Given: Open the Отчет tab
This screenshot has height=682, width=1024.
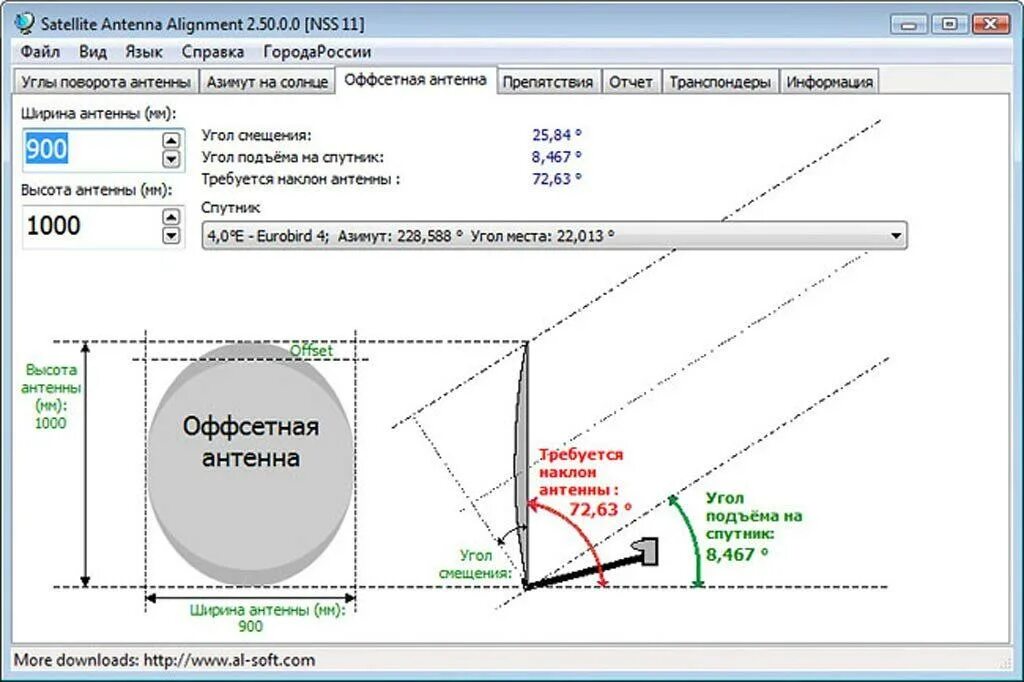Looking at the screenshot, I should tap(631, 82).
